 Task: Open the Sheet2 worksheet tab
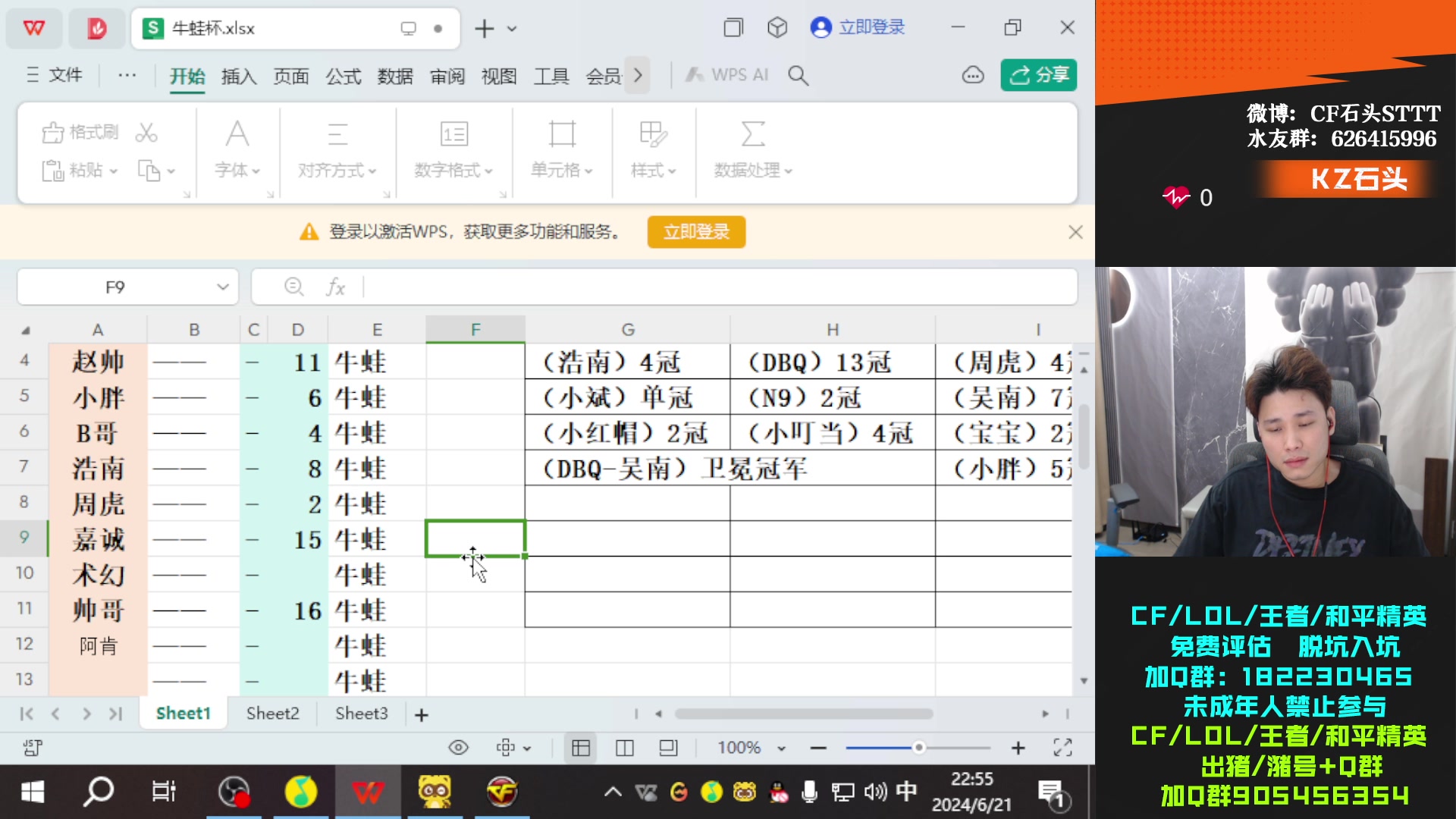click(x=271, y=713)
